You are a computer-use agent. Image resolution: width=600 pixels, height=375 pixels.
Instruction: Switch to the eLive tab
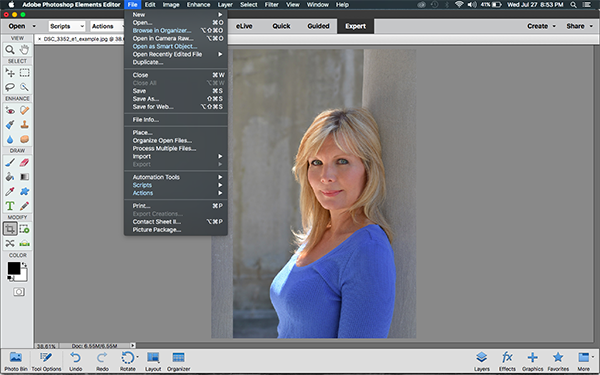[244, 26]
